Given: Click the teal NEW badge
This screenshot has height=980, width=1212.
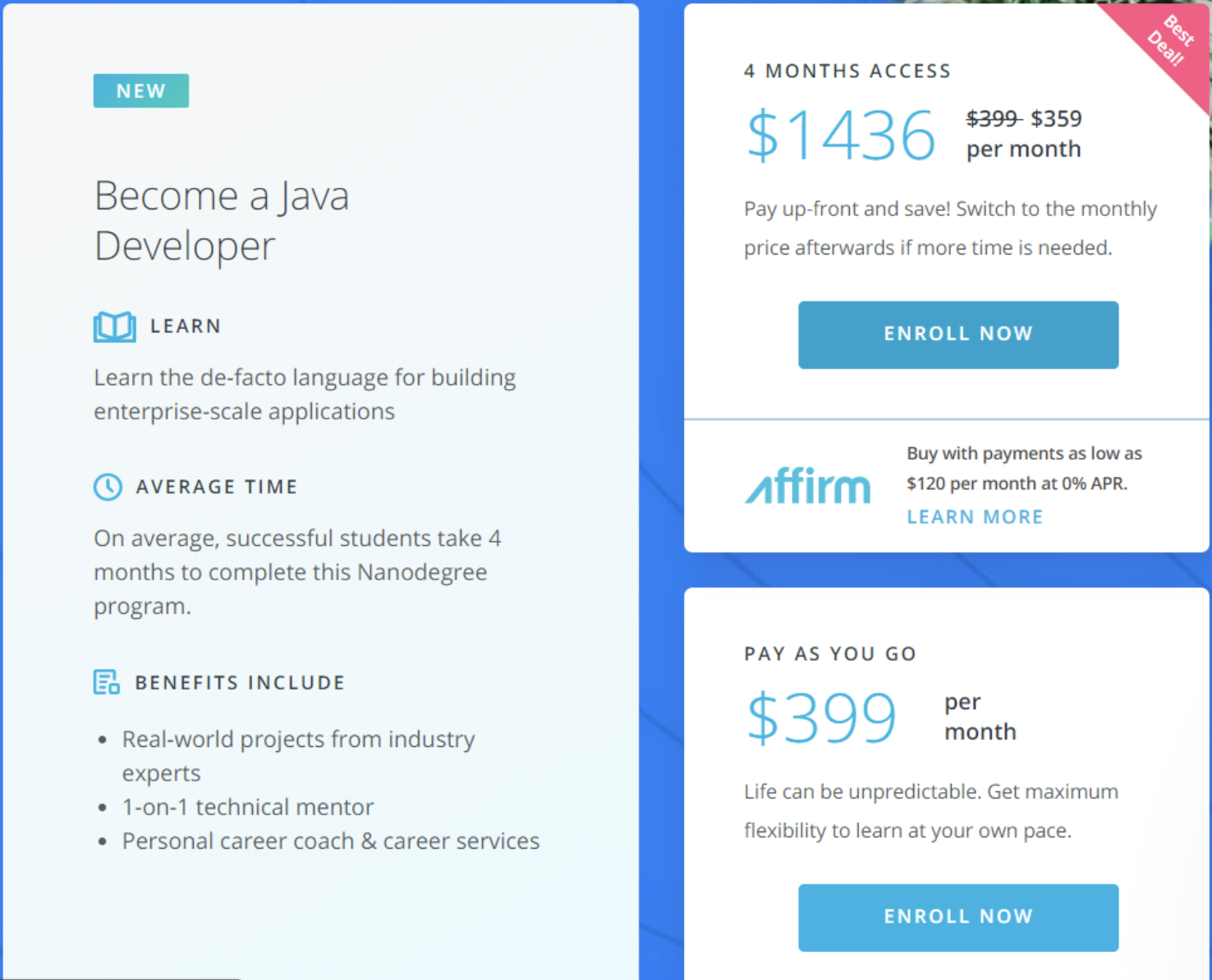Looking at the screenshot, I should [140, 90].
